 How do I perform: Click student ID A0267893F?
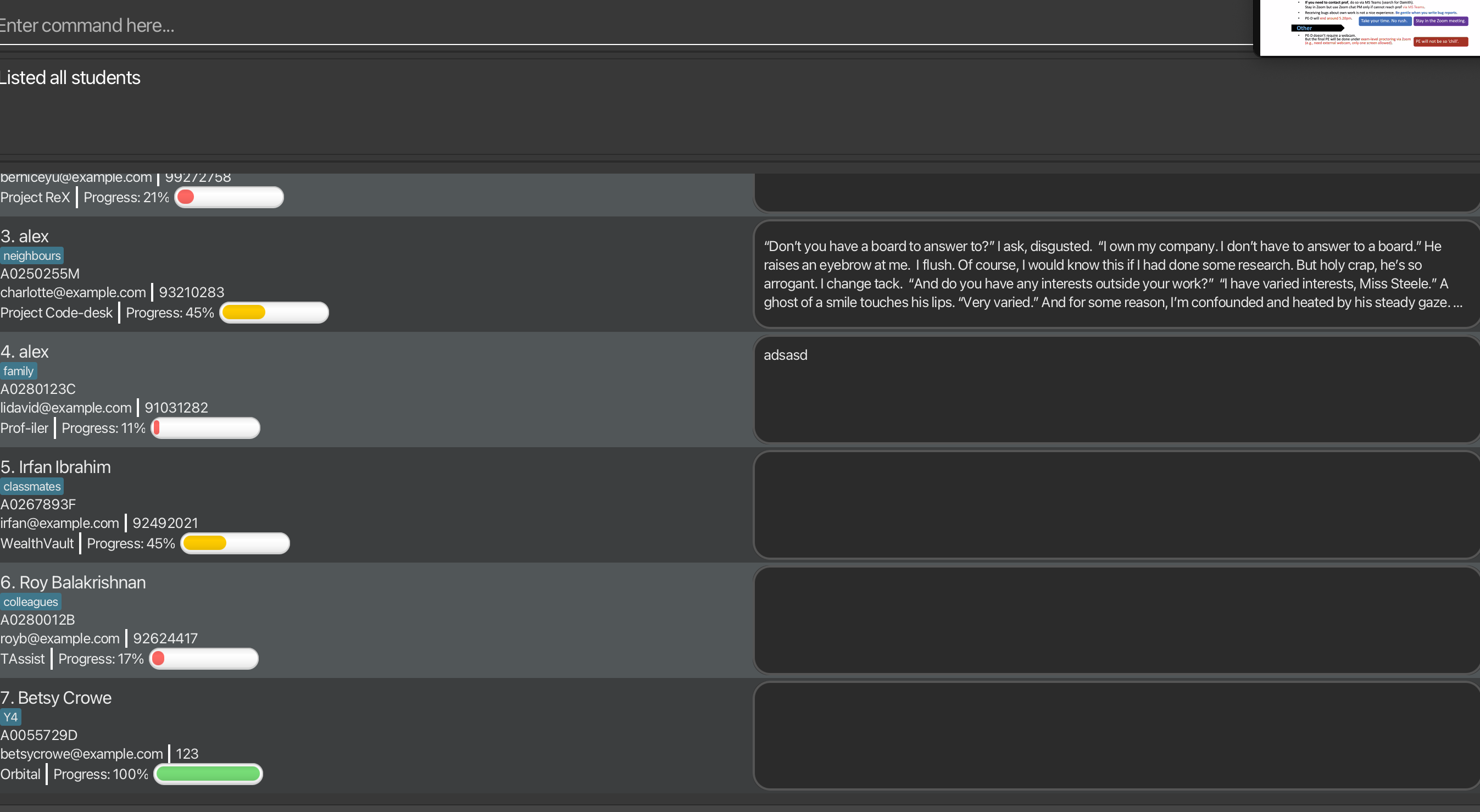tap(38, 504)
